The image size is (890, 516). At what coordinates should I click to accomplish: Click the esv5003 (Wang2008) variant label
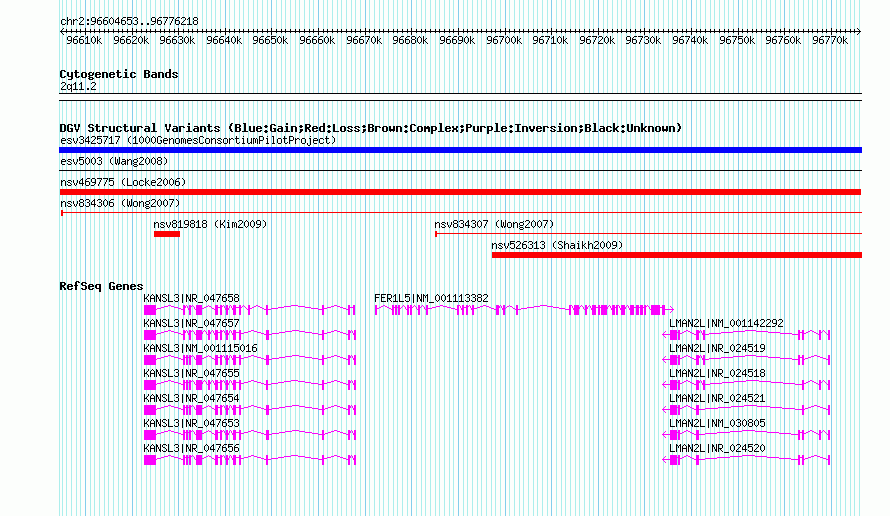pos(114,161)
